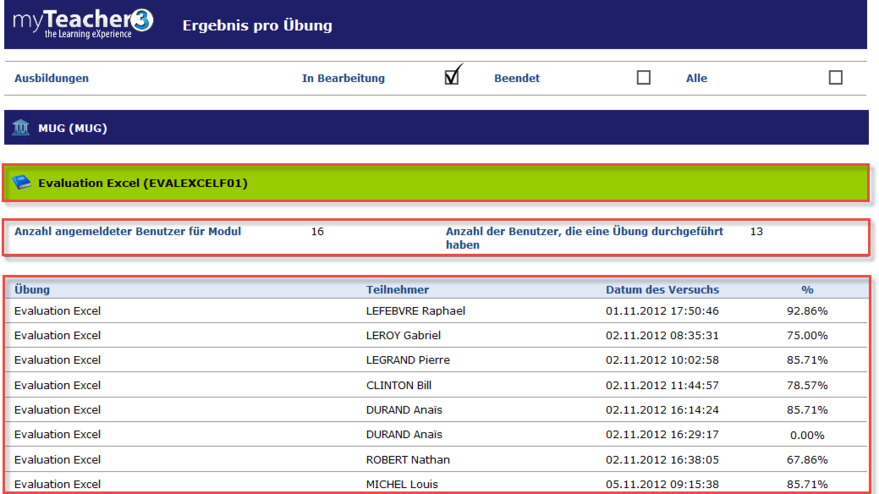This screenshot has width=879, height=494.
Task: Sort by the Übung column header
Action: click(x=32, y=290)
